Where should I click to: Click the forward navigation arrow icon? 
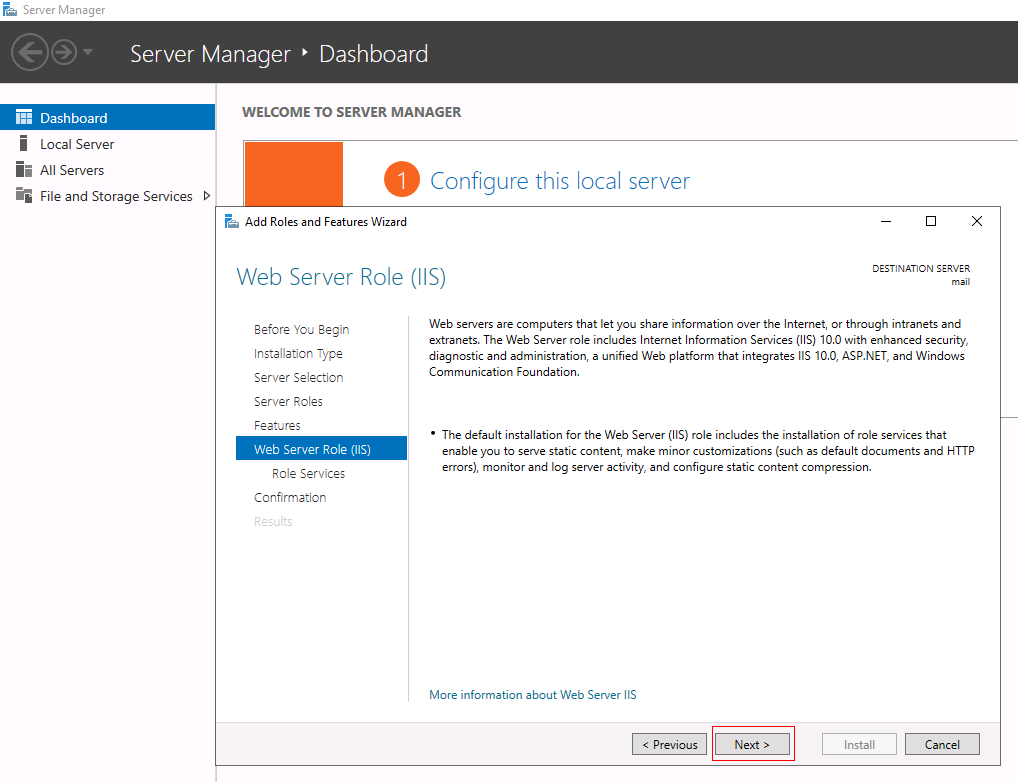tap(64, 52)
